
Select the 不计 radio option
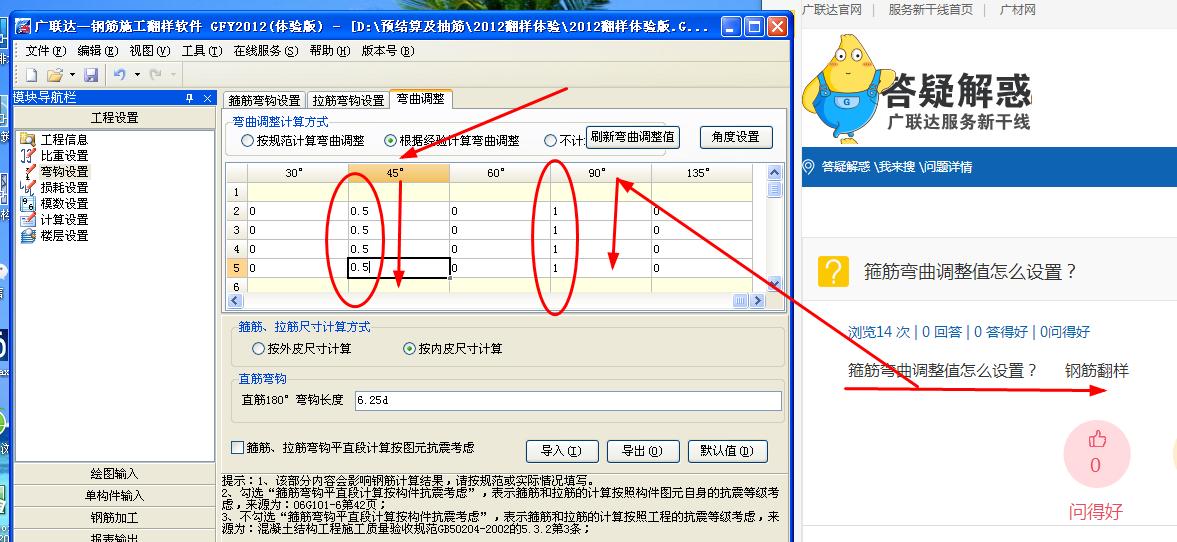click(550, 140)
